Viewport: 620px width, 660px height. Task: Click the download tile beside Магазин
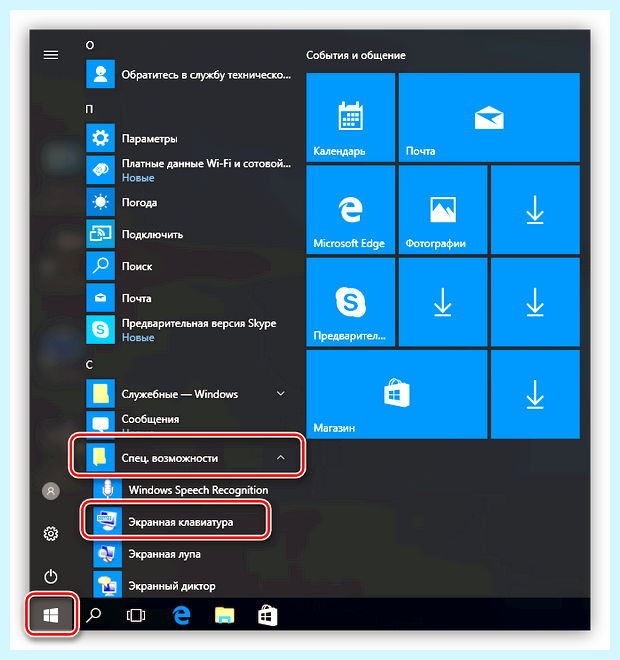535,394
